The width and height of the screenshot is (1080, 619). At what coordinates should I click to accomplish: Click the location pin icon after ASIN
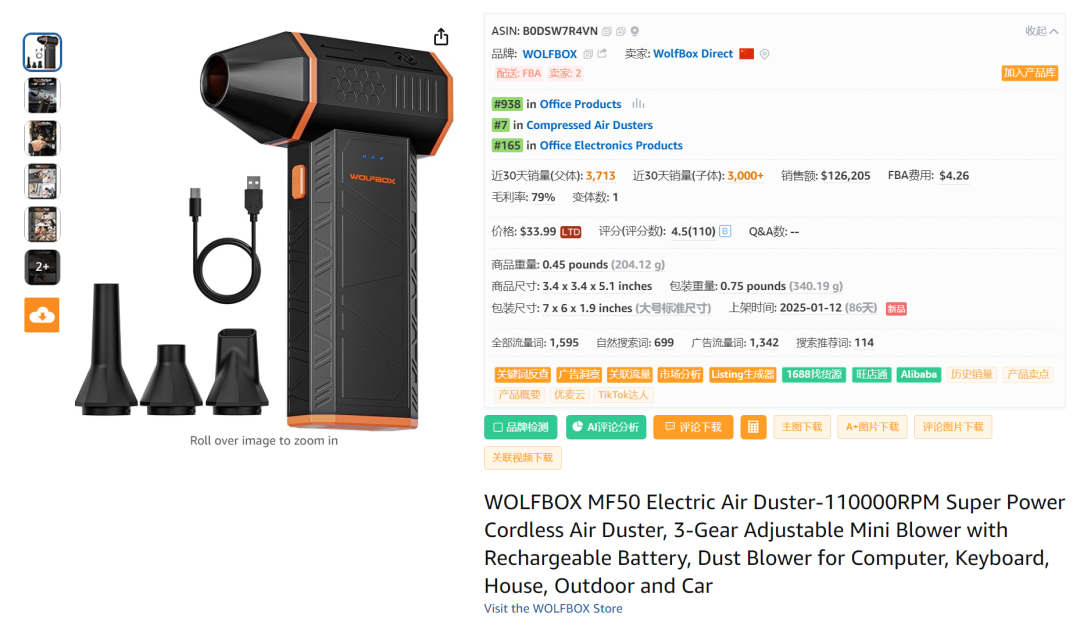(x=635, y=31)
